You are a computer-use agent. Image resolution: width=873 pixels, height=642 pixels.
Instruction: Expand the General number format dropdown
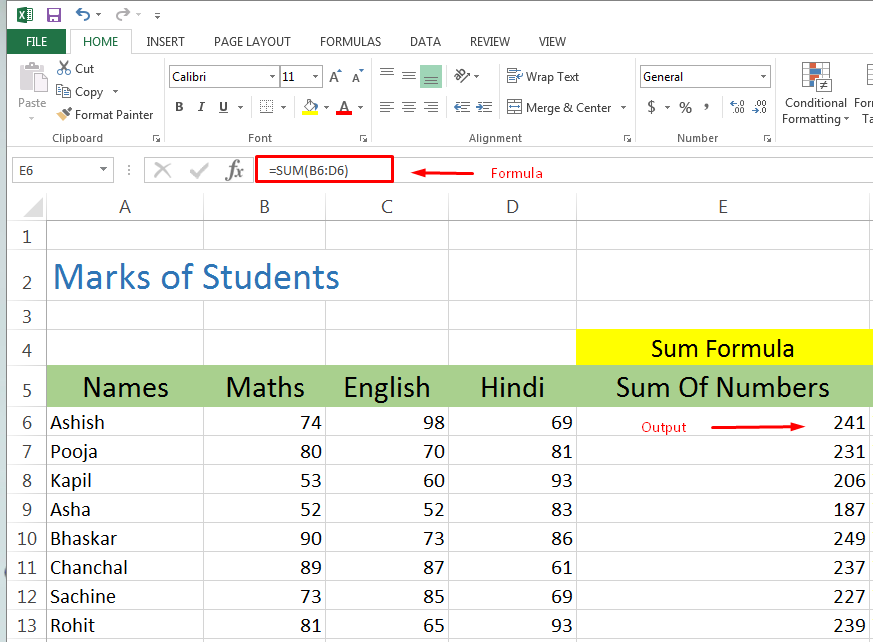pyautogui.click(x=764, y=77)
